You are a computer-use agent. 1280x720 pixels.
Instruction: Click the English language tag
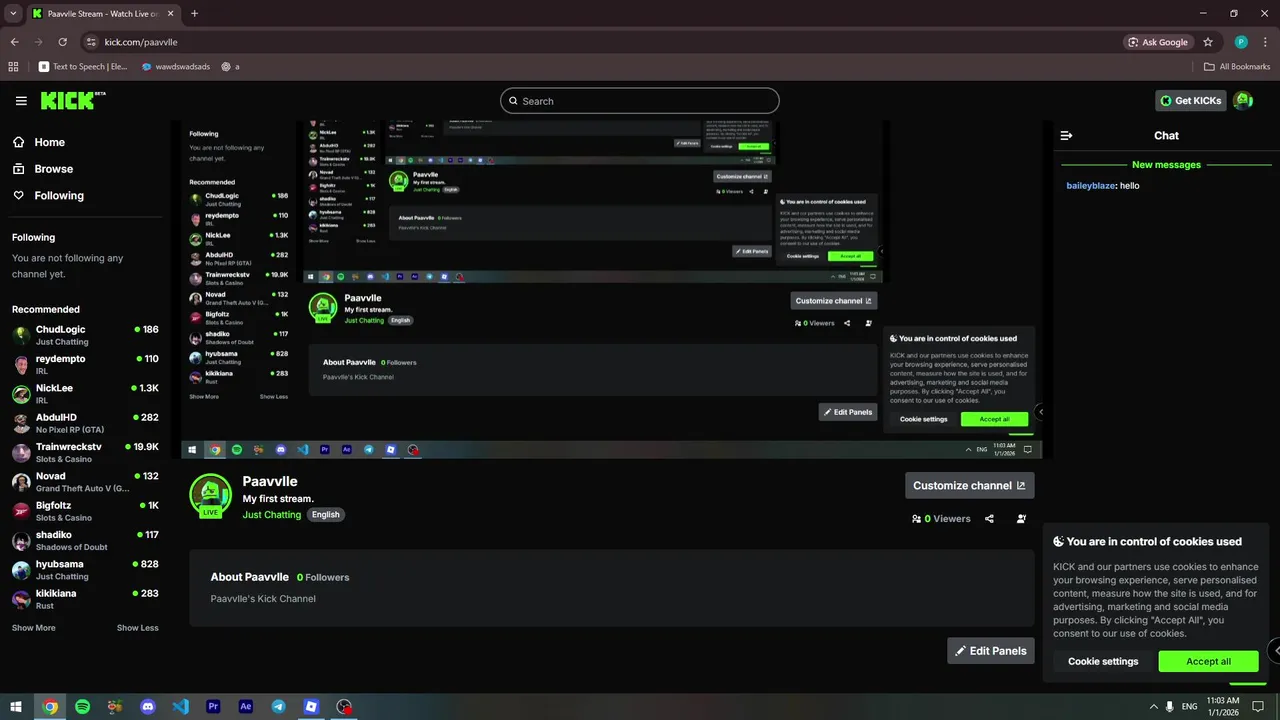(326, 515)
